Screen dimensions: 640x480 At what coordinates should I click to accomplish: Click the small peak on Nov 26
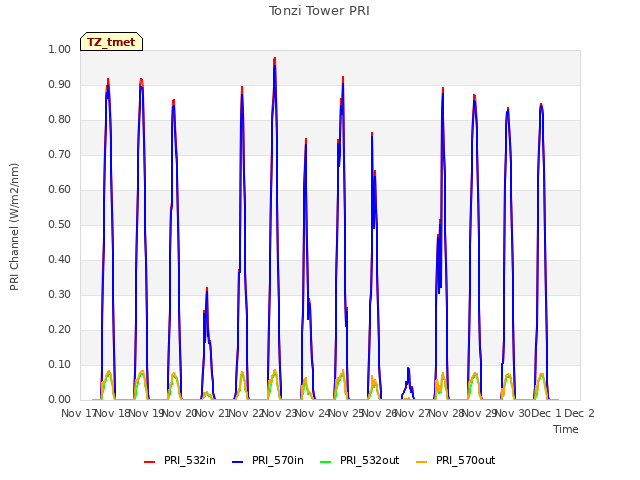[x=408, y=369]
